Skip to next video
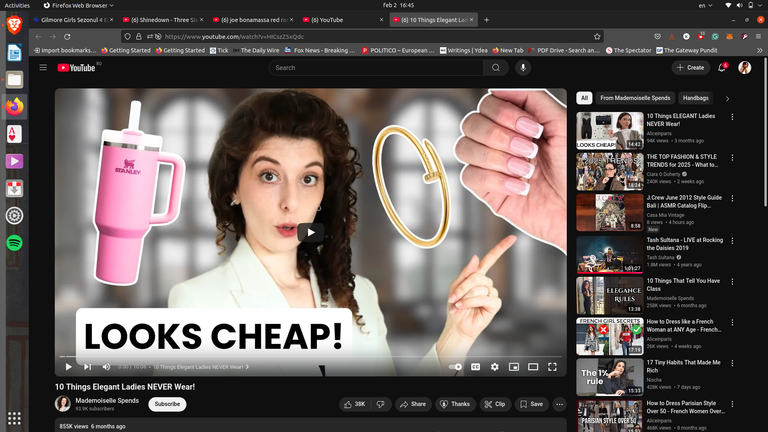Viewport: 768px width, 432px height. [87, 367]
